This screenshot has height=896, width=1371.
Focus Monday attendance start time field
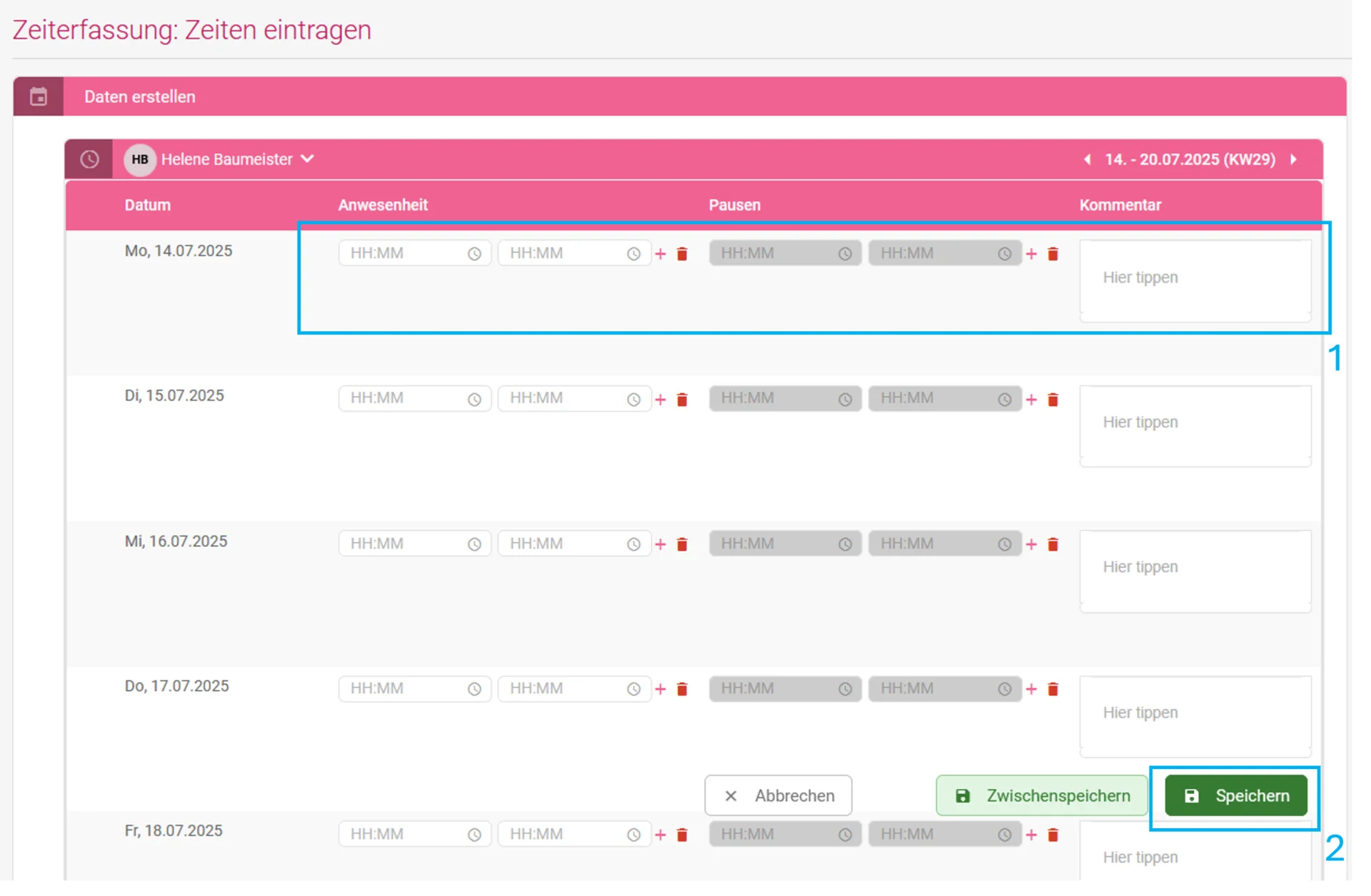[x=414, y=253]
